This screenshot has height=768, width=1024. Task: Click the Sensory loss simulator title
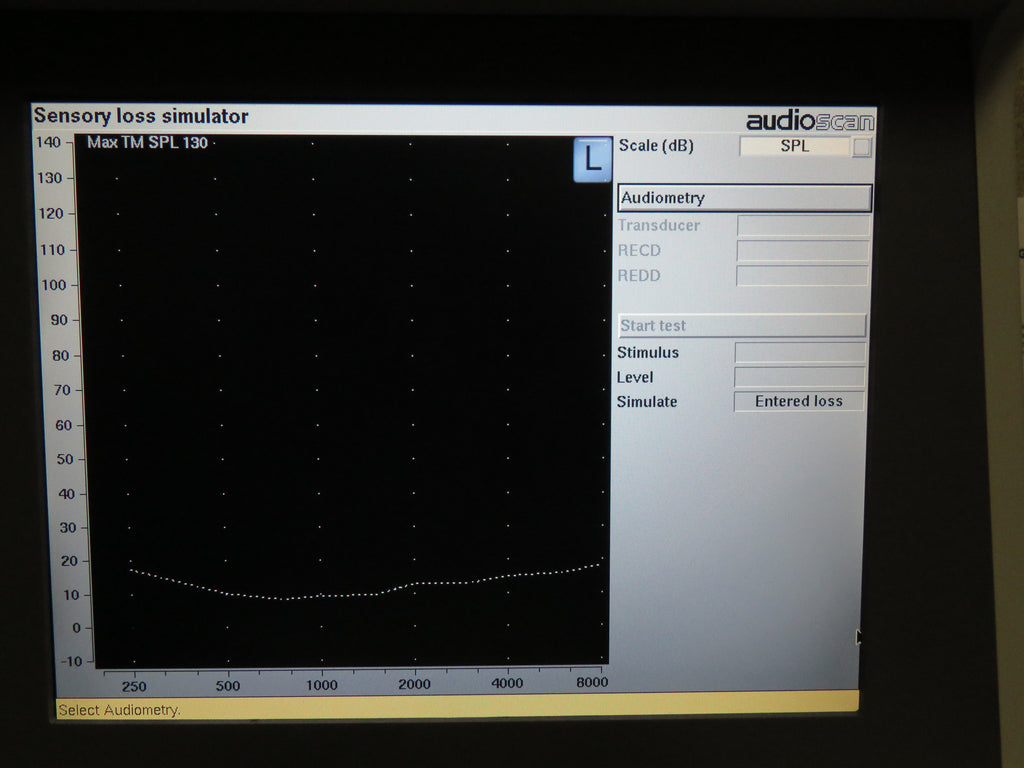(x=141, y=116)
